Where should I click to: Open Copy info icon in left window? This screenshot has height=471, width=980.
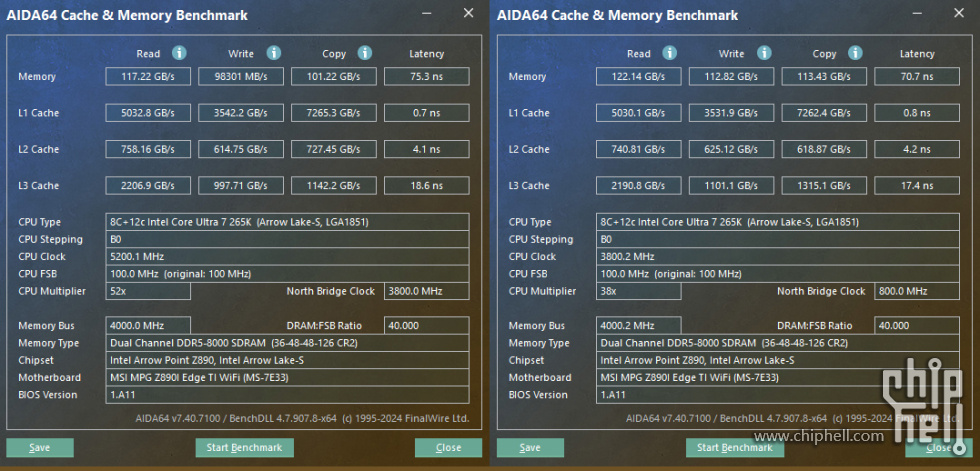pyautogui.click(x=365, y=53)
